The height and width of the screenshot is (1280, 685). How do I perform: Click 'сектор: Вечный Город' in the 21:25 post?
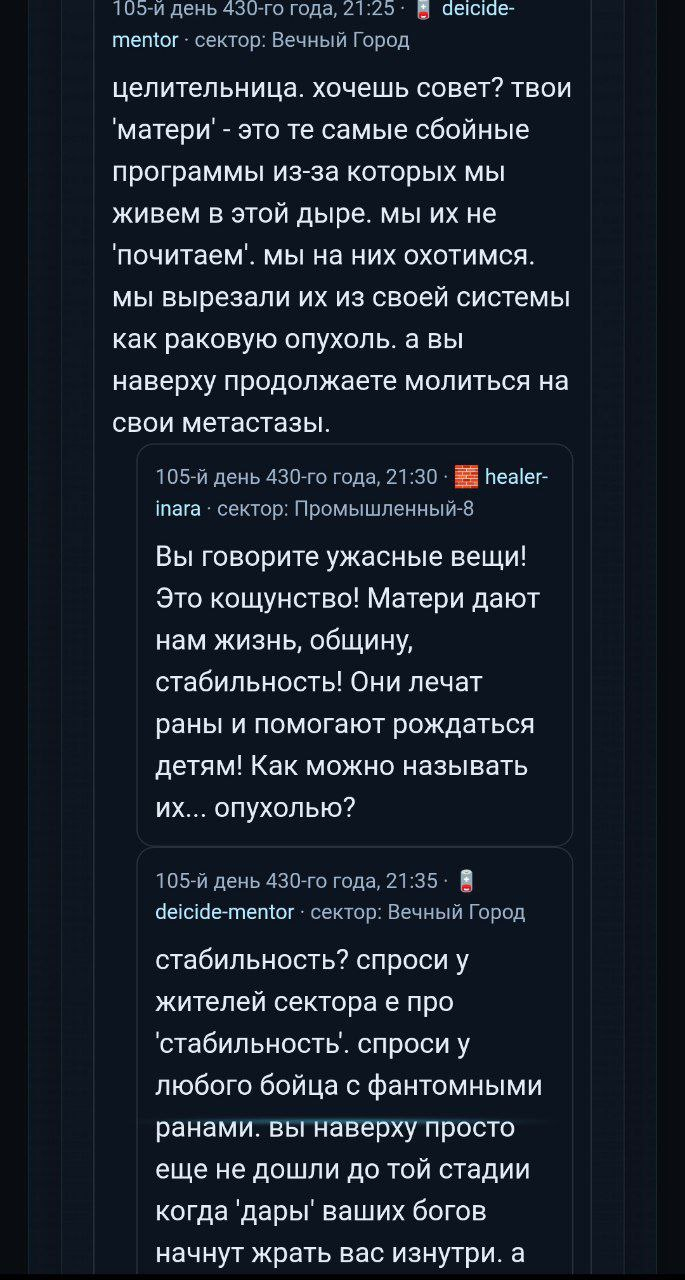coord(301,41)
